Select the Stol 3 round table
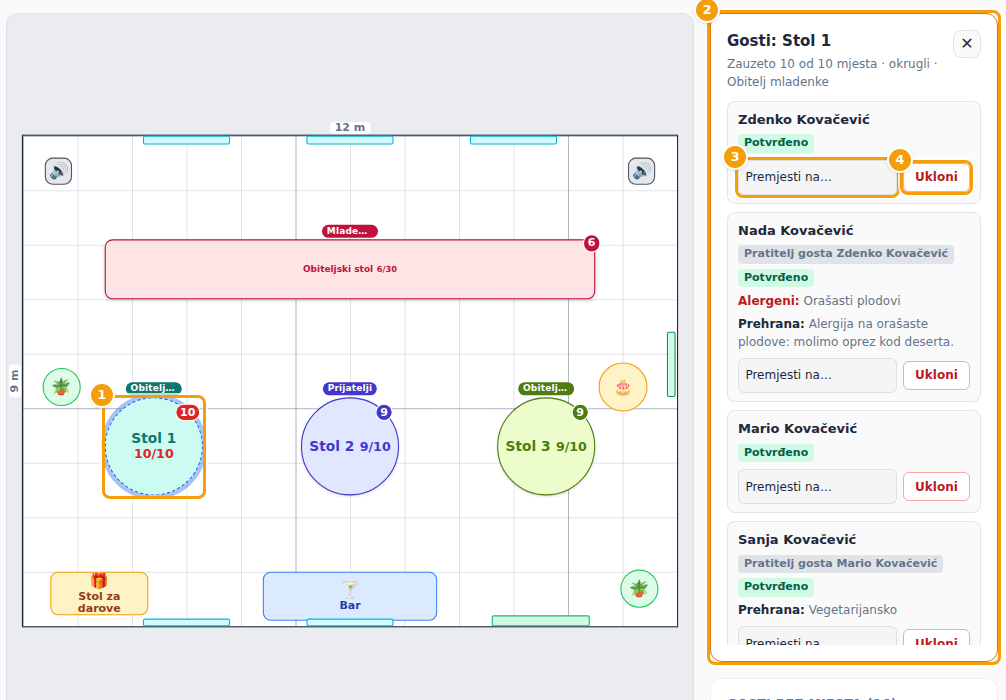 546,447
